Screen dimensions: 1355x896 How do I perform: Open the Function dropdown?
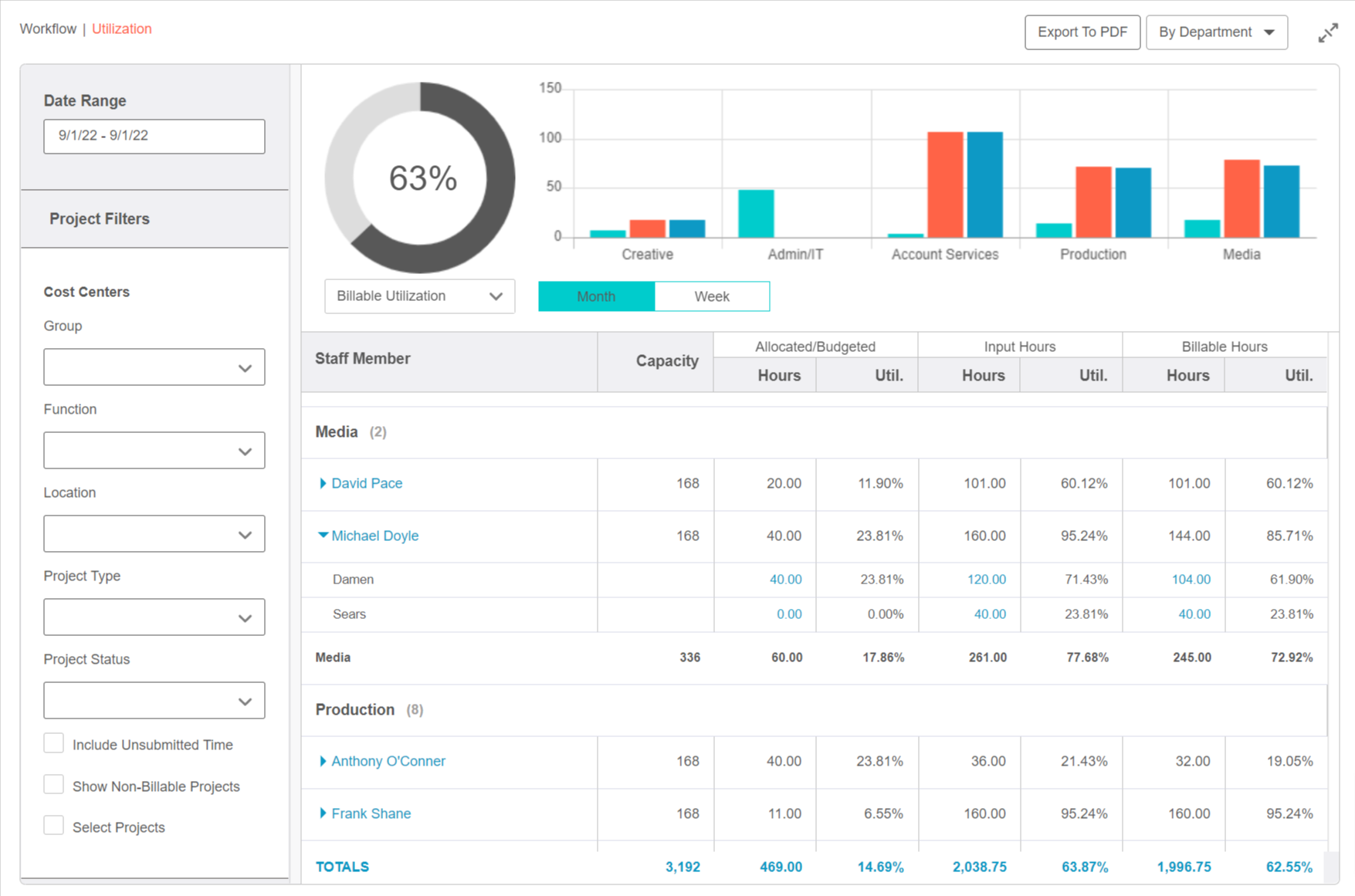click(x=154, y=451)
